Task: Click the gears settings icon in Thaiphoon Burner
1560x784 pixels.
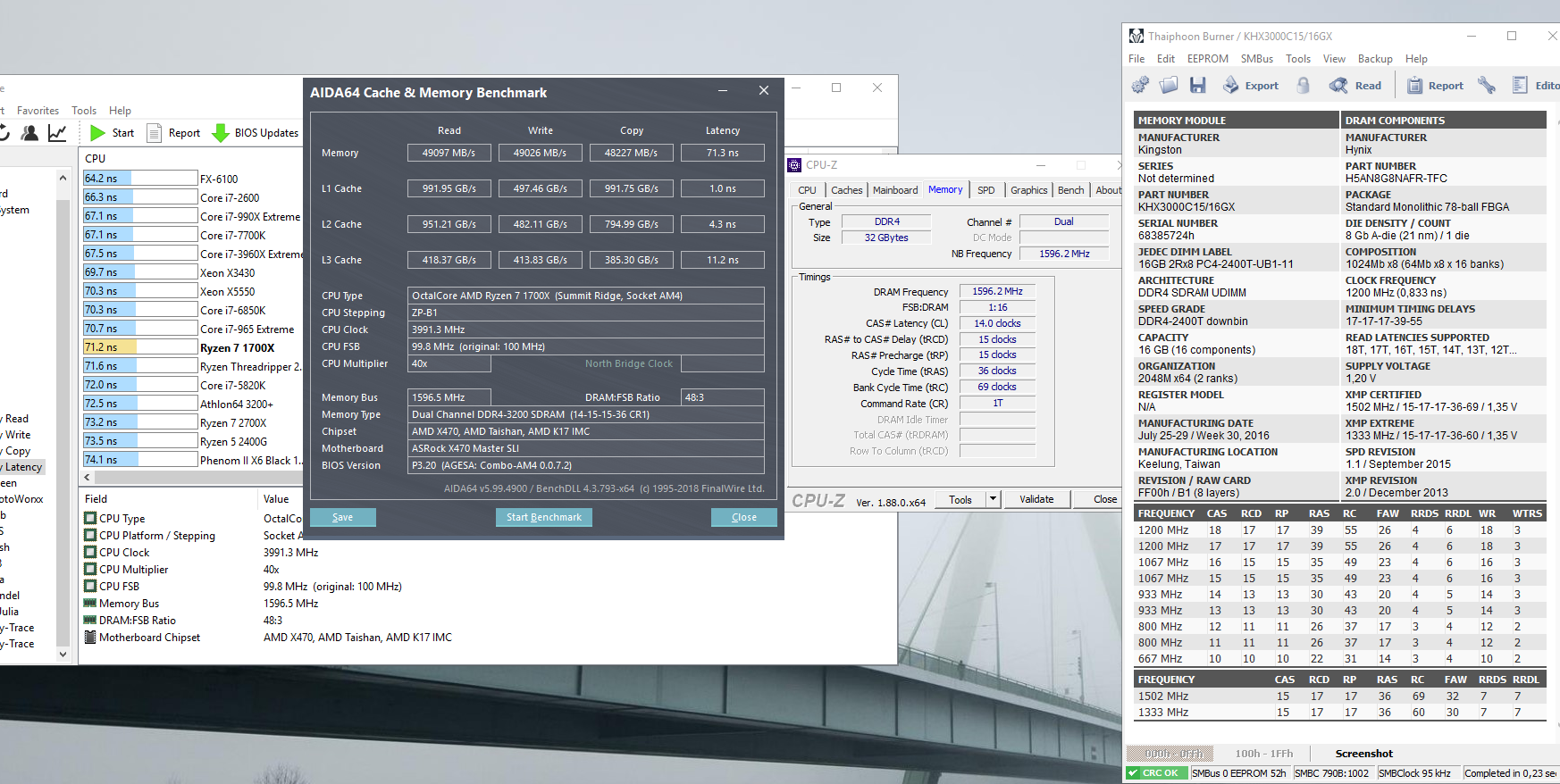Action: tap(1140, 85)
